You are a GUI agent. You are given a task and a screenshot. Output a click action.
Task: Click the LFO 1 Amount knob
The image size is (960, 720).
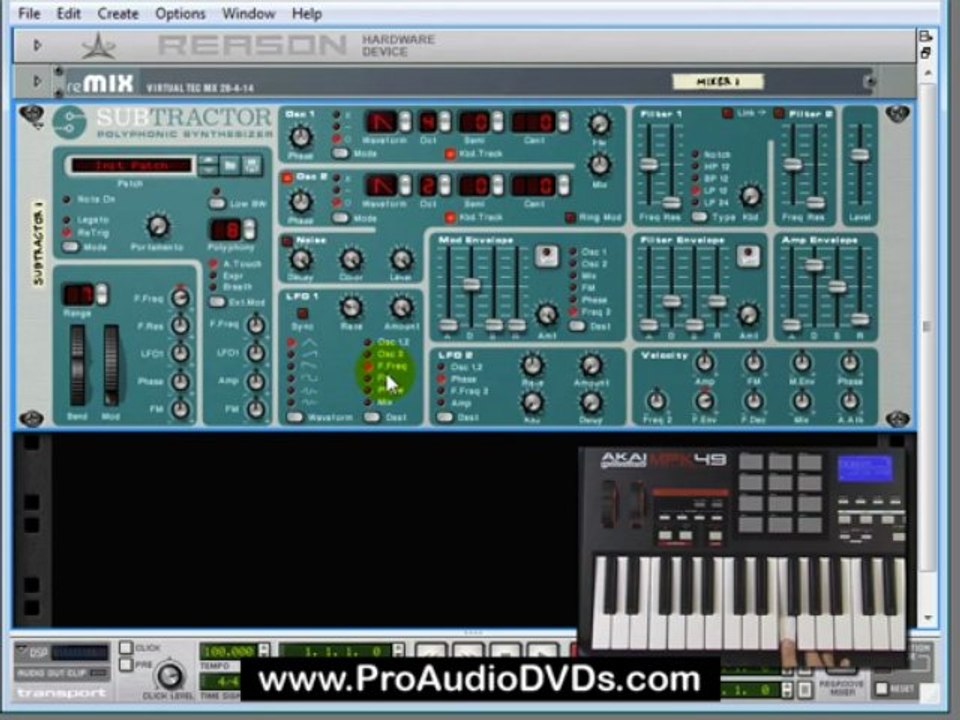[401, 307]
